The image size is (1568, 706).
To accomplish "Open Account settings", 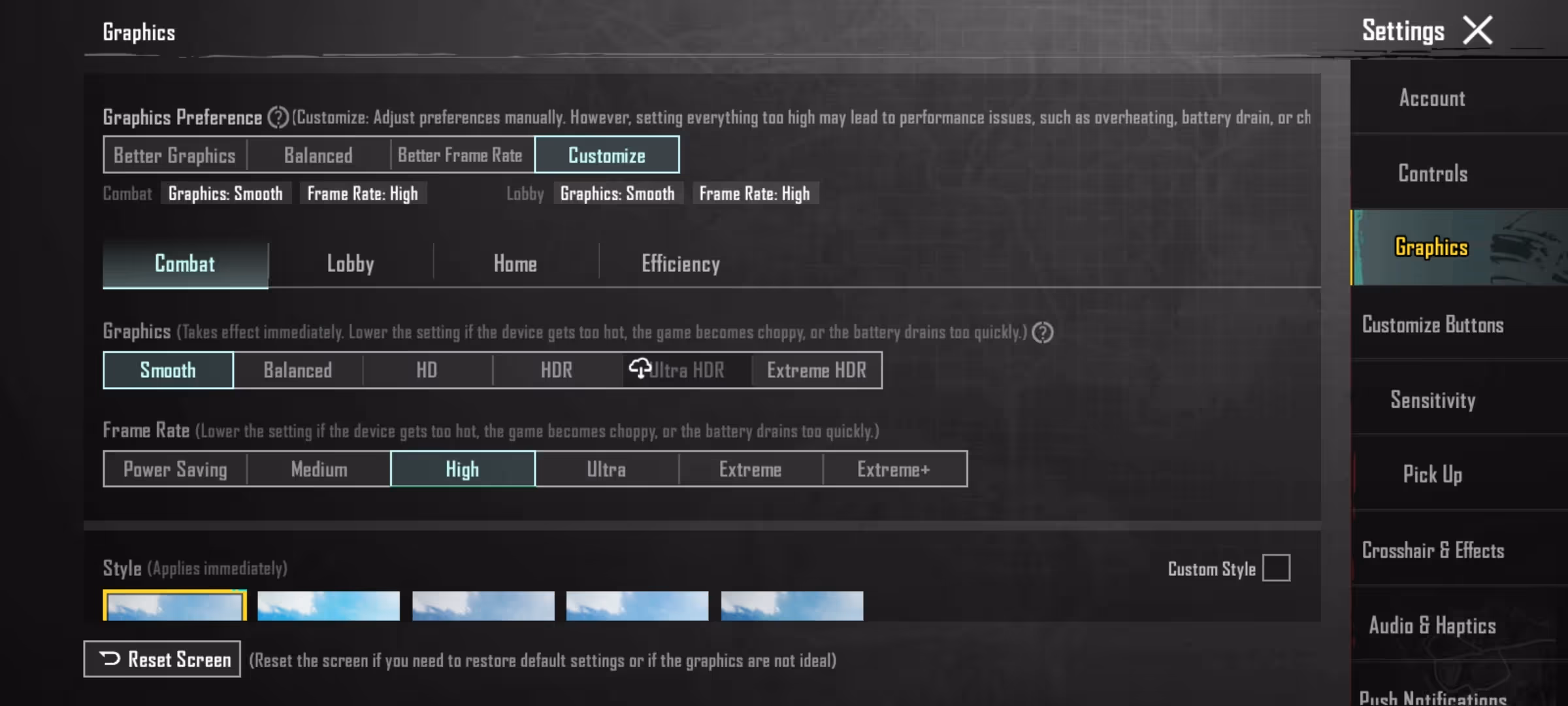I will pyautogui.click(x=1432, y=97).
